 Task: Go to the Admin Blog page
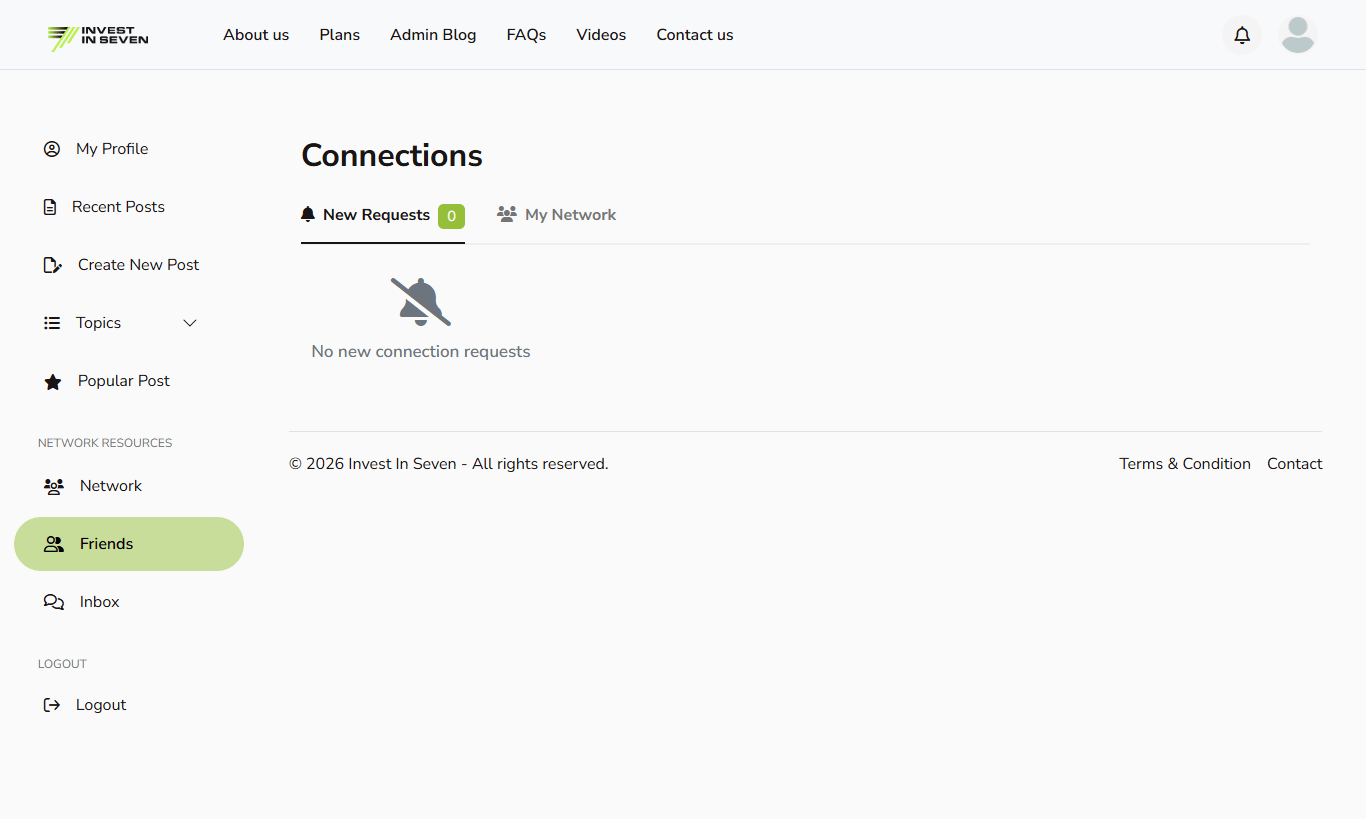[433, 35]
